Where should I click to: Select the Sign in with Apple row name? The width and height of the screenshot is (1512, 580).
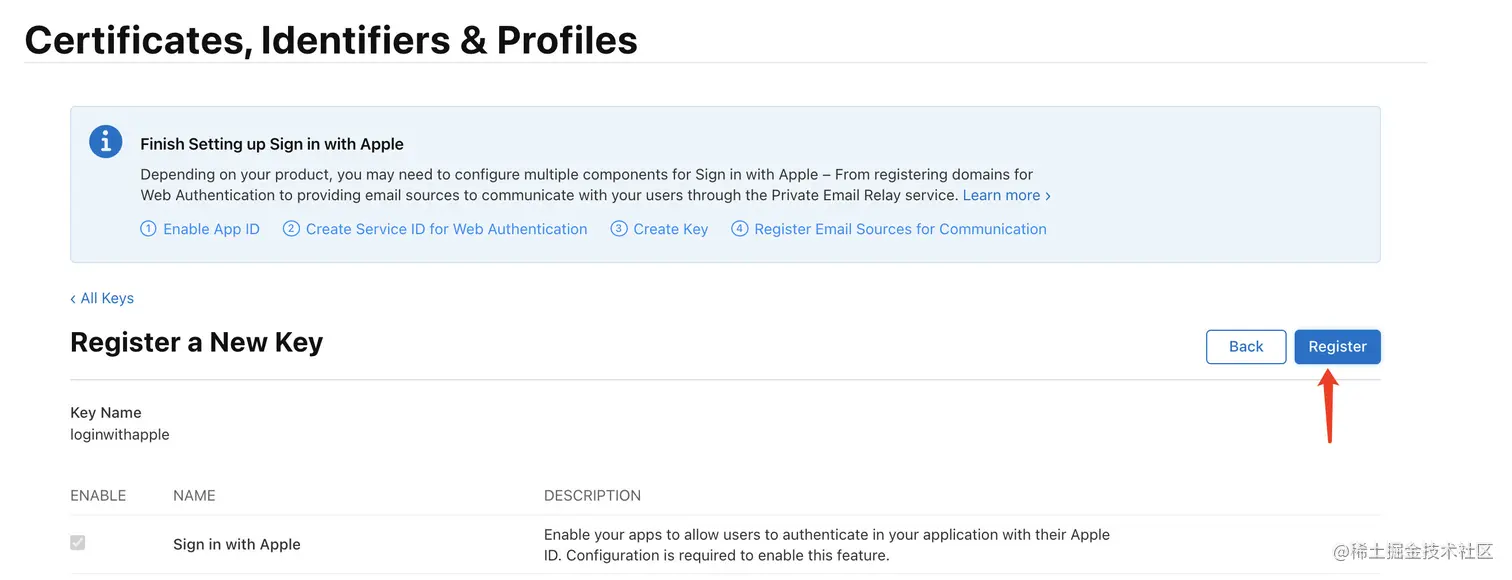(x=237, y=545)
